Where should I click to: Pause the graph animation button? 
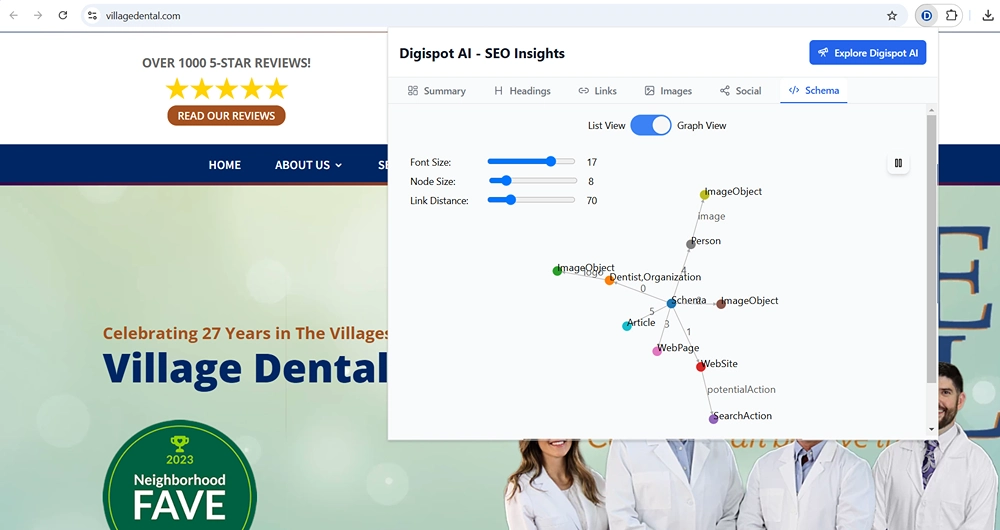tap(898, 163)
